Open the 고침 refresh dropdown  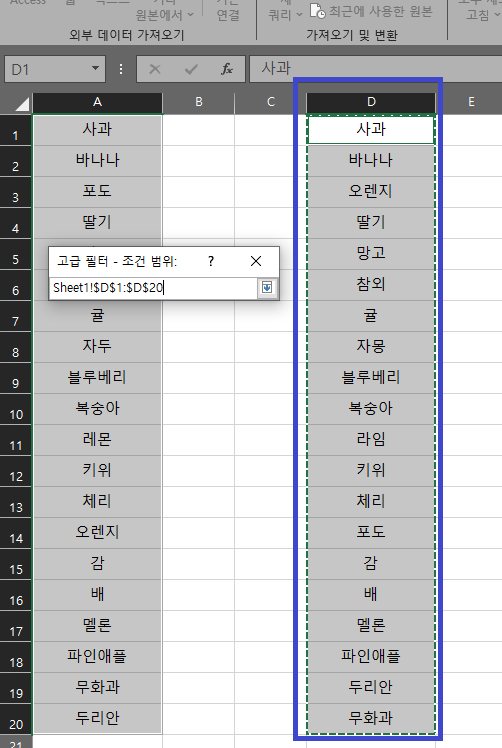(x=483, y=15)
